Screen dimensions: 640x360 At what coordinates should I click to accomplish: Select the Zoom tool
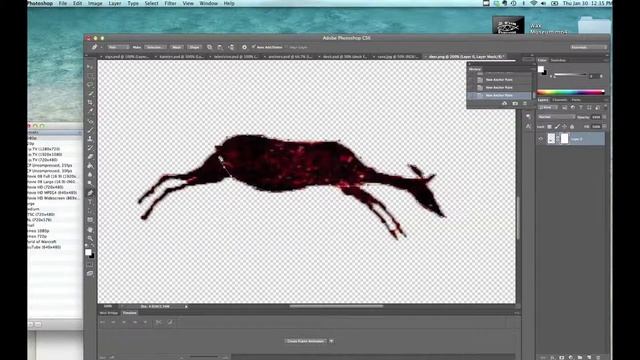pos(90,238)
